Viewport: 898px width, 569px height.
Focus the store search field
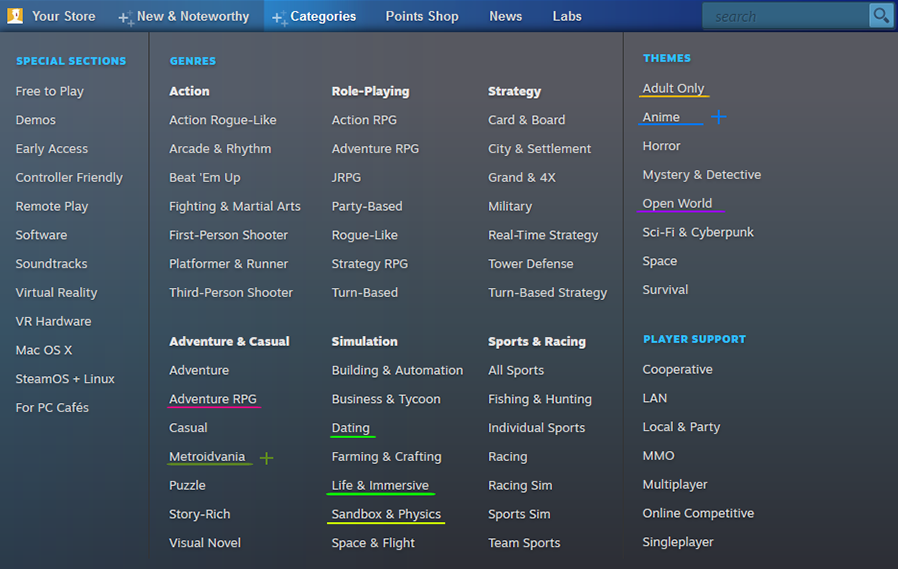[785, 16]
